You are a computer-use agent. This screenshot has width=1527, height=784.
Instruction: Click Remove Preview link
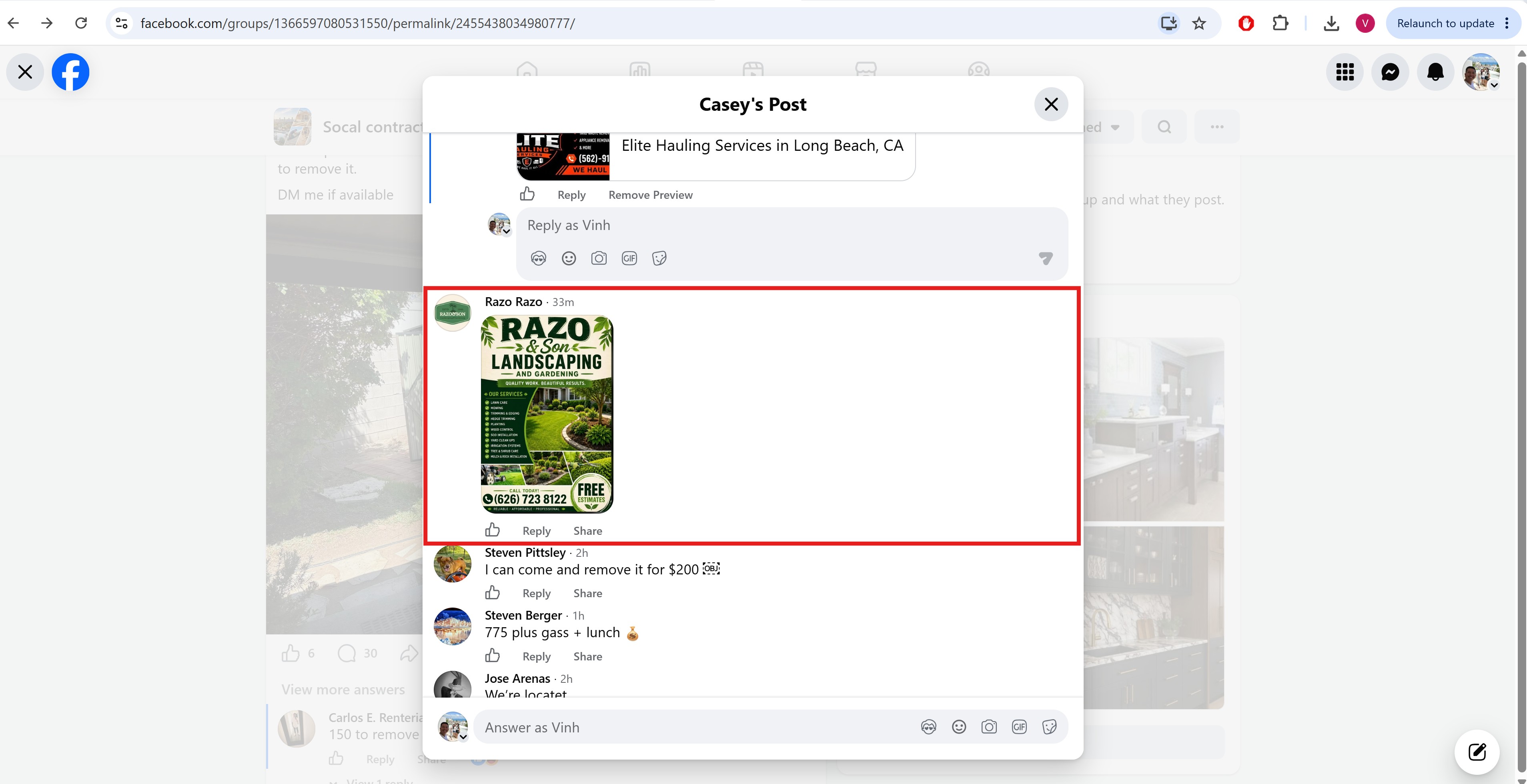[x=650, y=195]
